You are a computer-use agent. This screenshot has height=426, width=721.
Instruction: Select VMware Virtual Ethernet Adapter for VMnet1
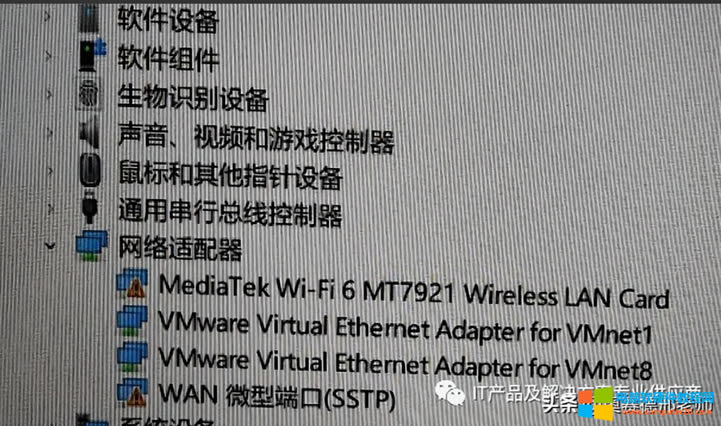405,328
